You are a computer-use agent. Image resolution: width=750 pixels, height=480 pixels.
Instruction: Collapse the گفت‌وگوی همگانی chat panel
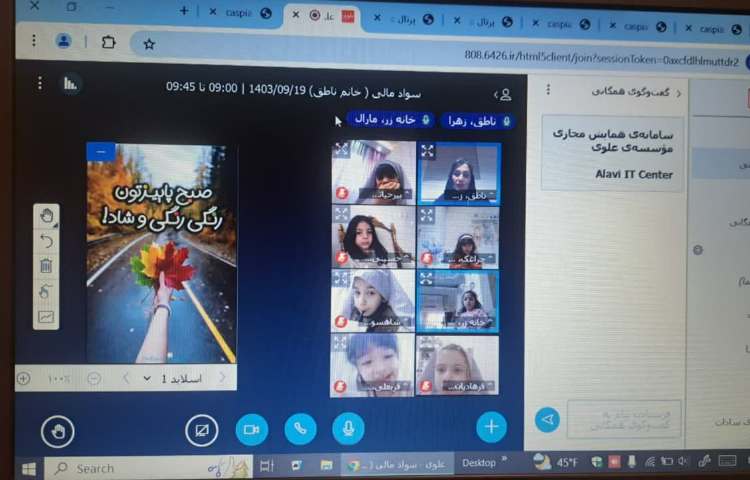click(x=636, y=92)
